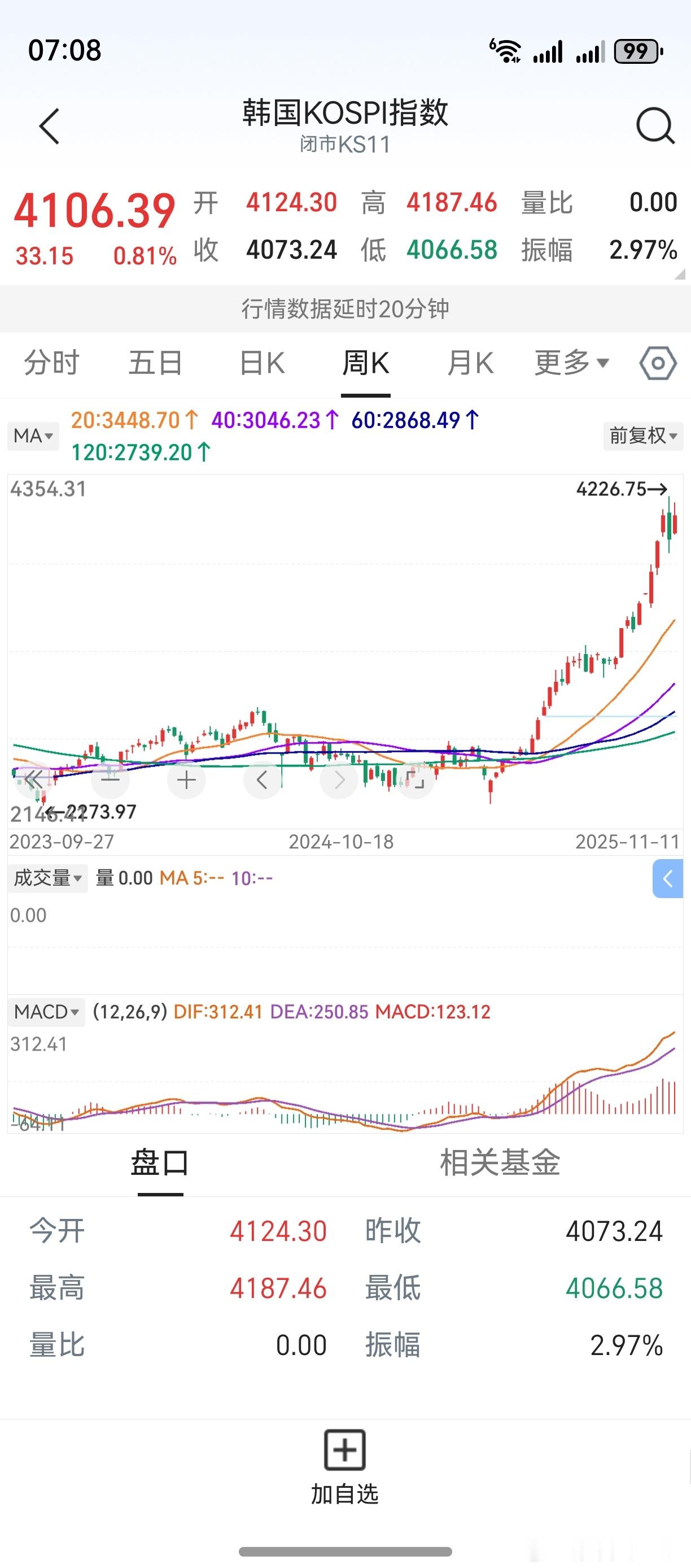Image resolution: width=691 pixels, height=1568 pixels.
Task: Open the search magnifier icon
Action: (655, 125)
